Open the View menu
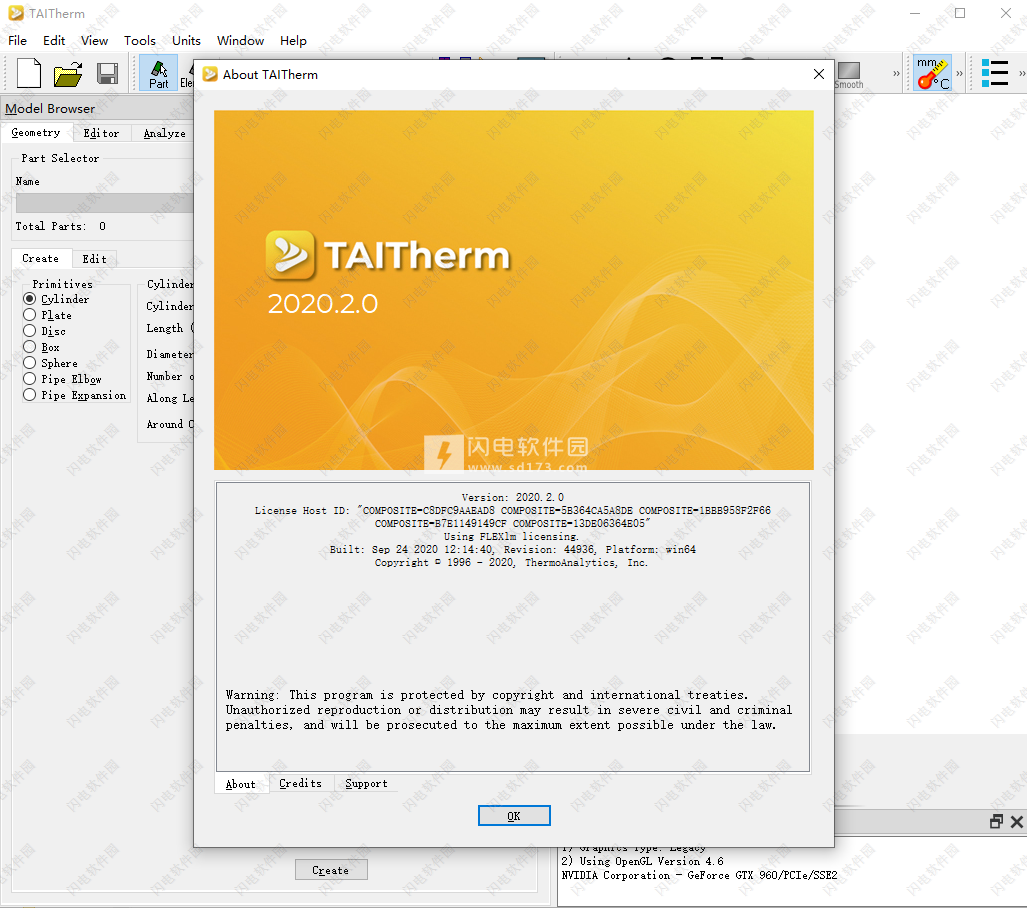Screen dimensions: 1027x908 94,41
